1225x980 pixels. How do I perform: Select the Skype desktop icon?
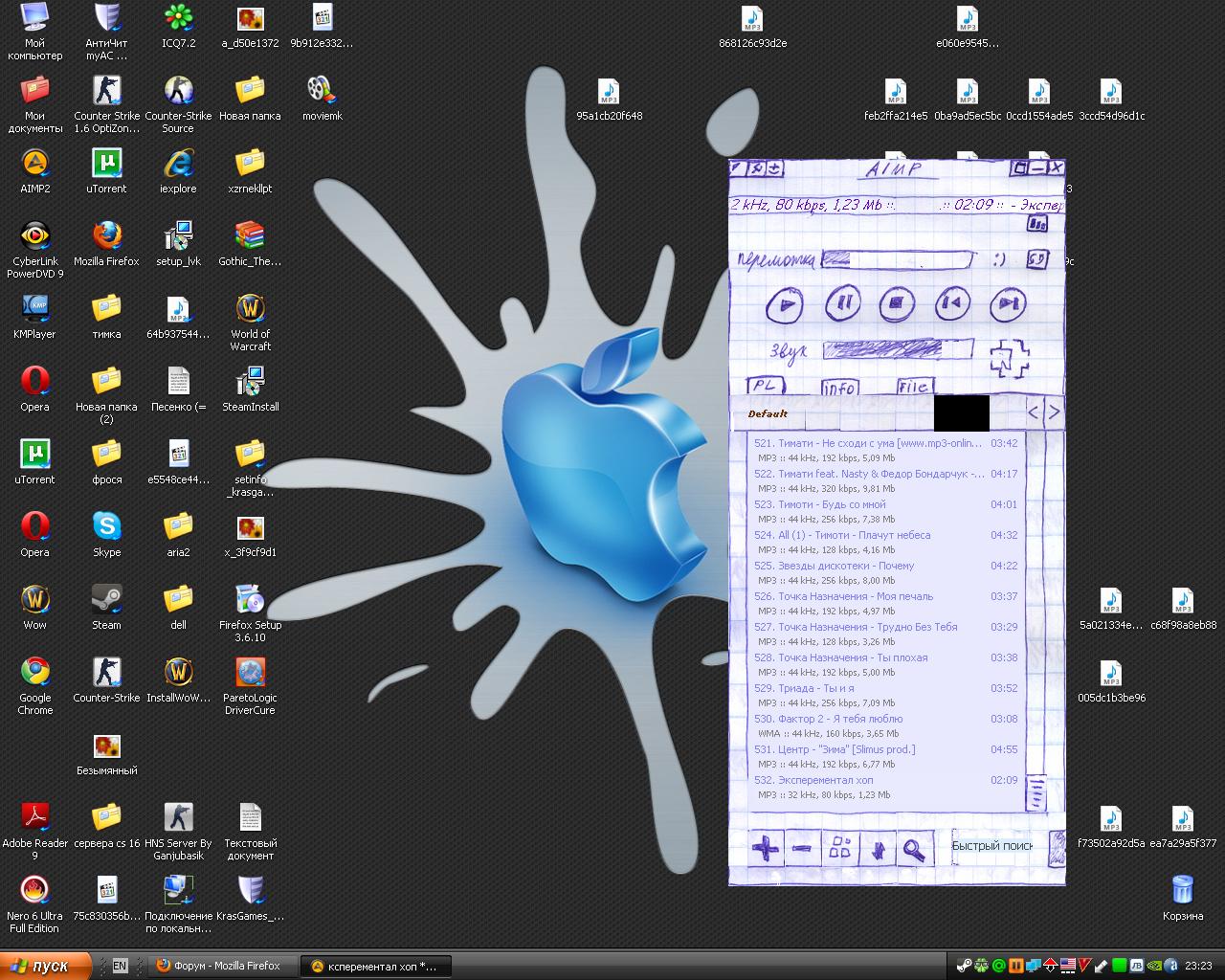click(106, 535)
